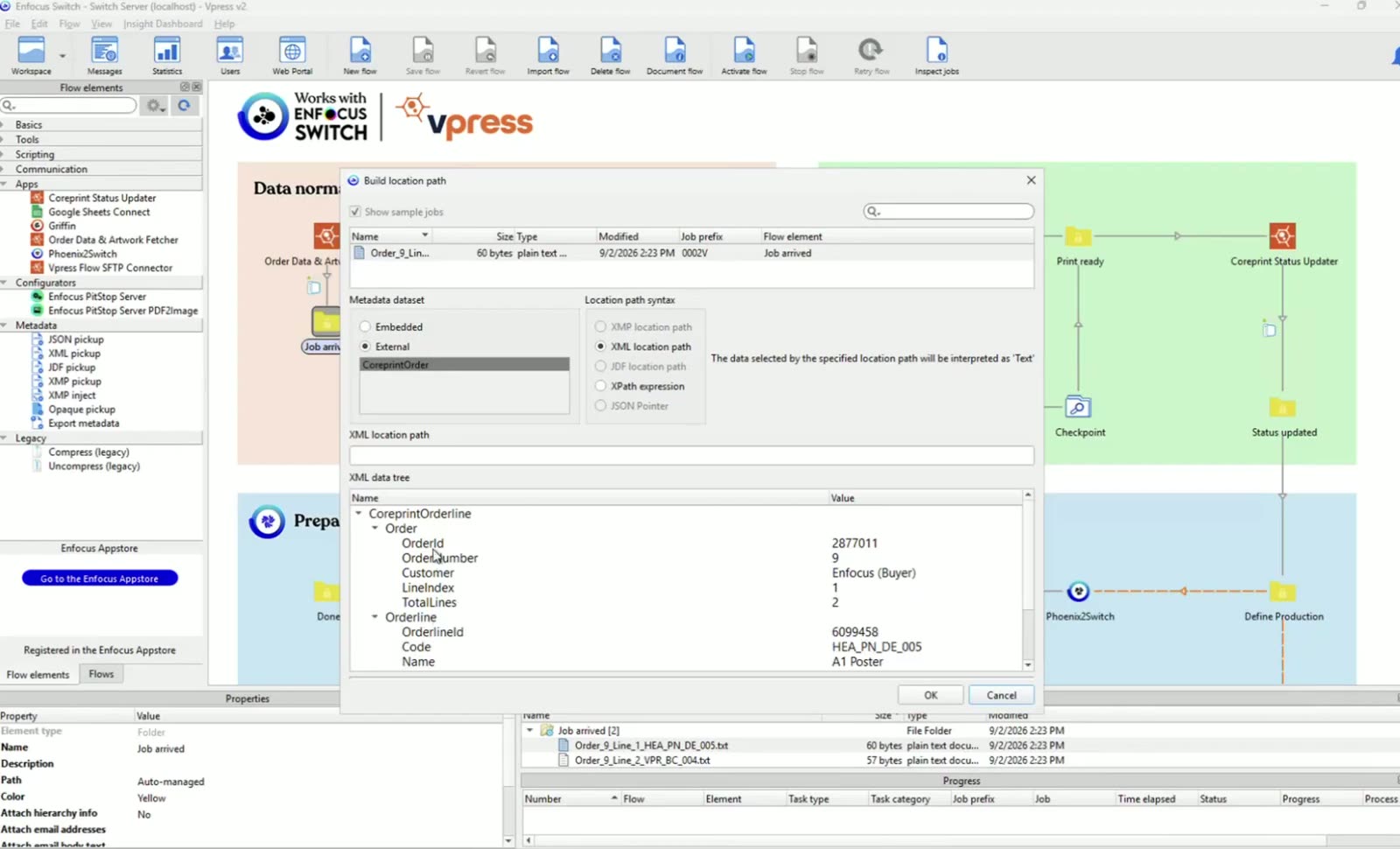The height and width of the screenshot is (849, 1400).
Task: Select the Checkpoint element on canvas
Action: (x=1078, y=407)
